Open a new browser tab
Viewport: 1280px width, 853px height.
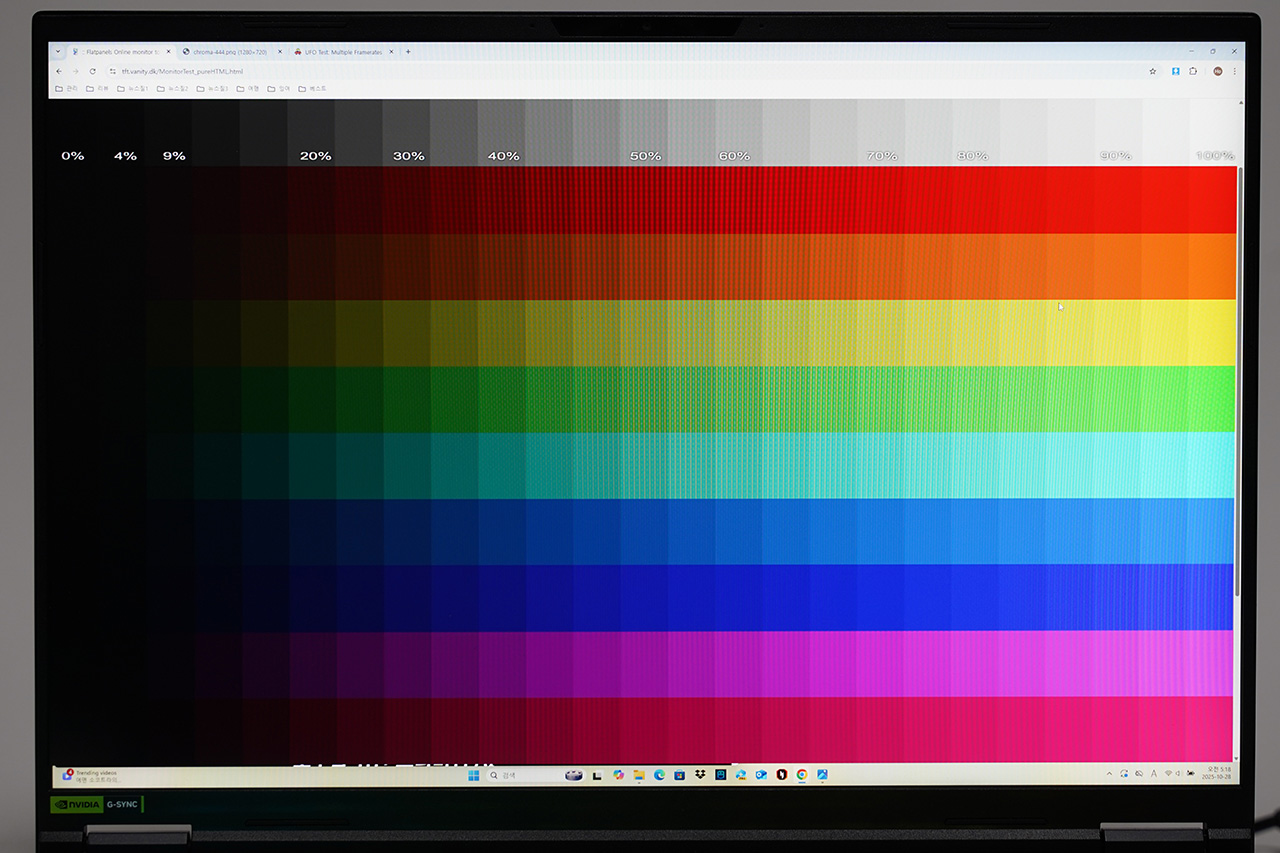(x=408, y=52)
